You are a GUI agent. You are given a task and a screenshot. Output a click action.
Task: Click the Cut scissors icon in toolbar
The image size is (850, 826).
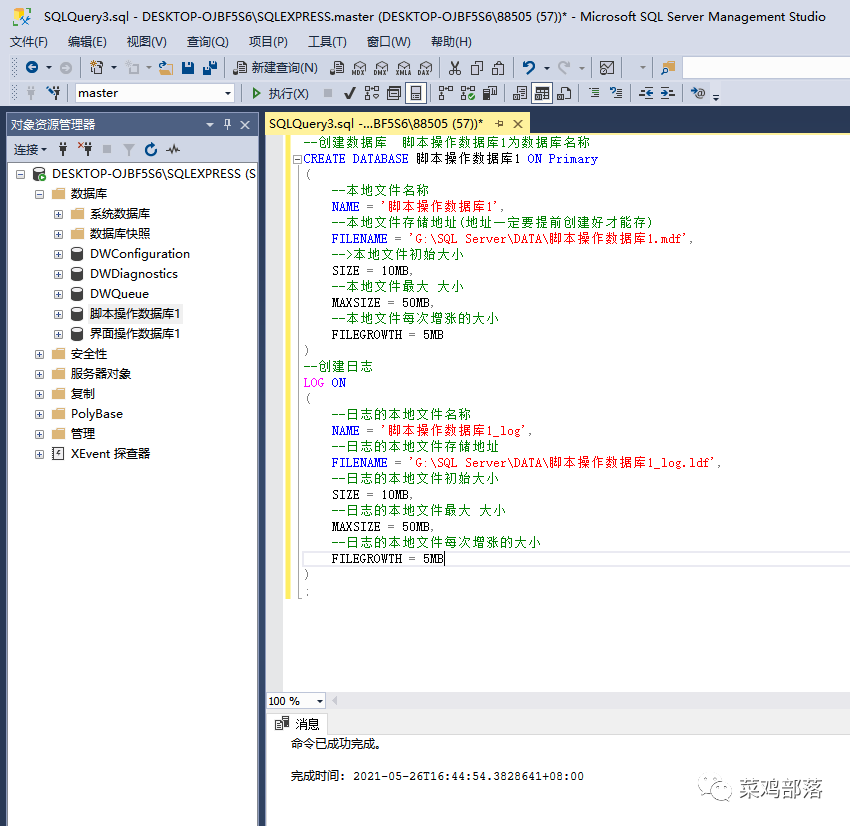[454, 68]
